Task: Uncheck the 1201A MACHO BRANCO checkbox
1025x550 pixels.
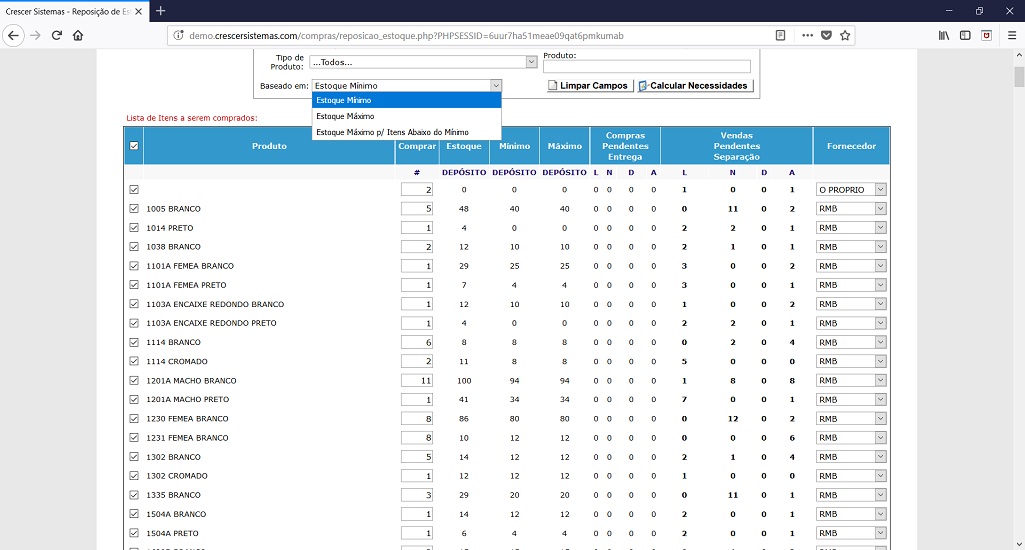Action: pyautogui.click(x=134, y=380)
